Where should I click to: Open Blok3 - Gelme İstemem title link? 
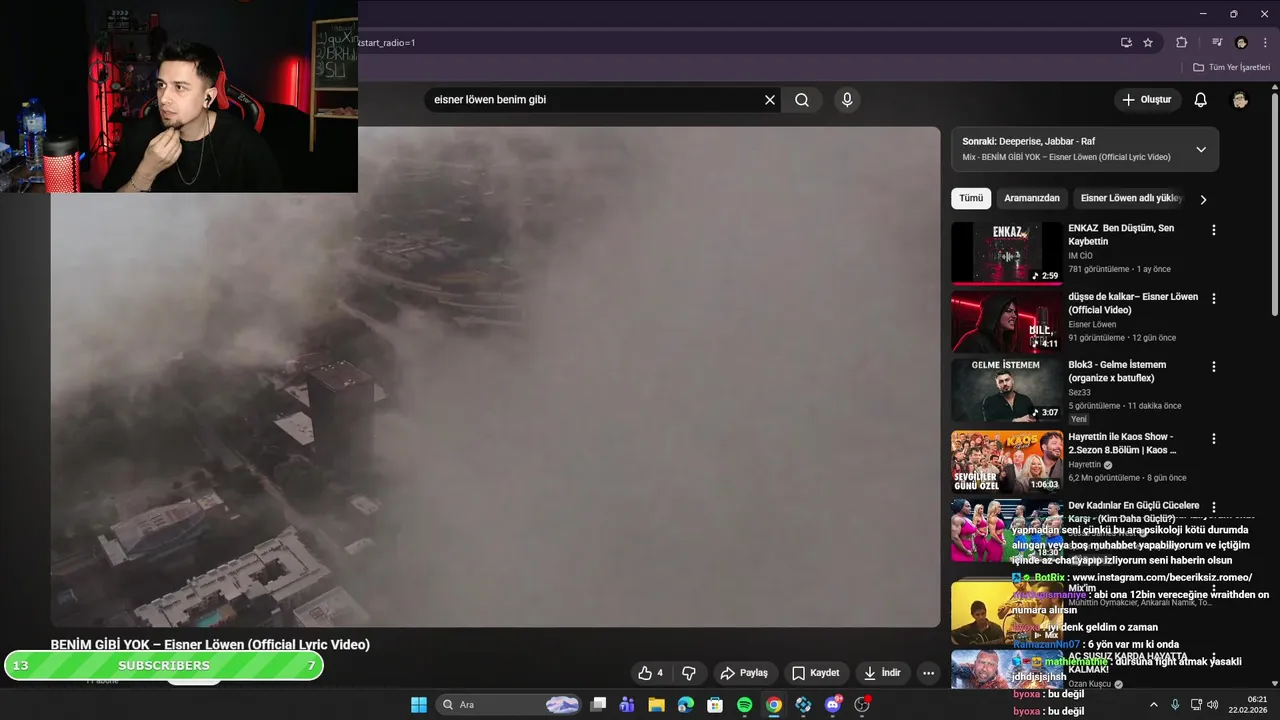tap(1117, 371)
